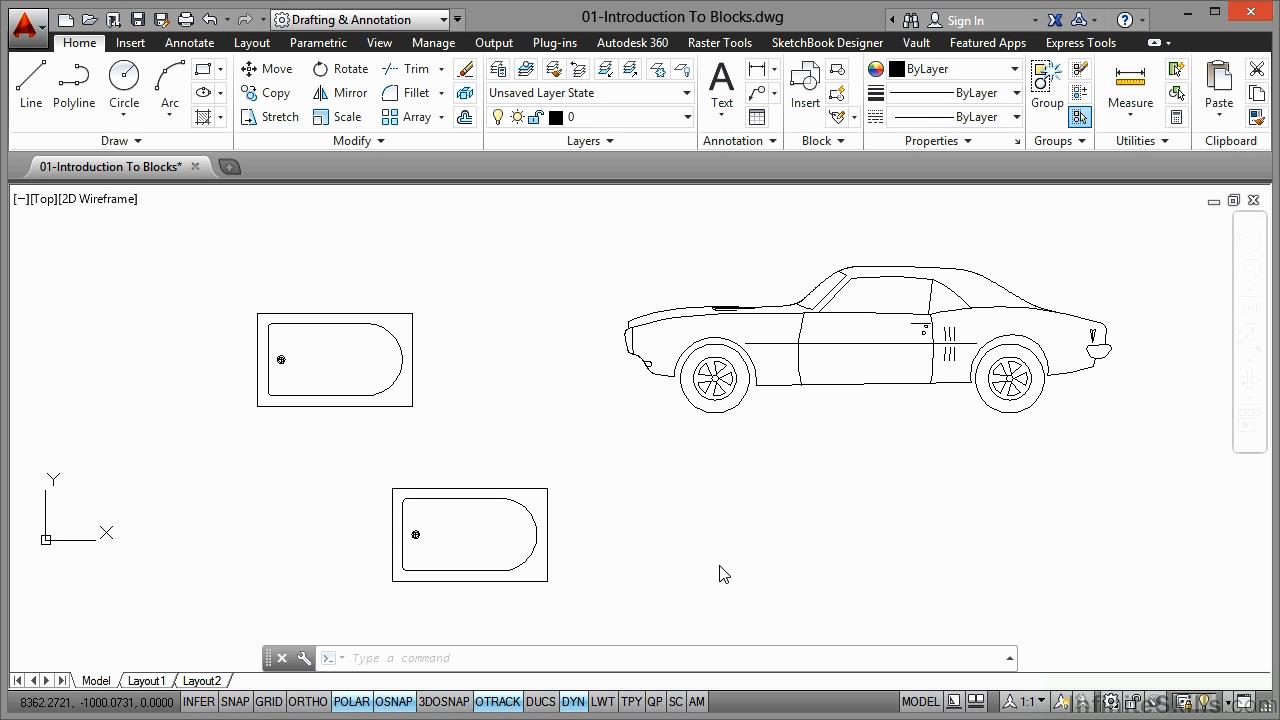Click the Fillet tool

tap(406, 93)
